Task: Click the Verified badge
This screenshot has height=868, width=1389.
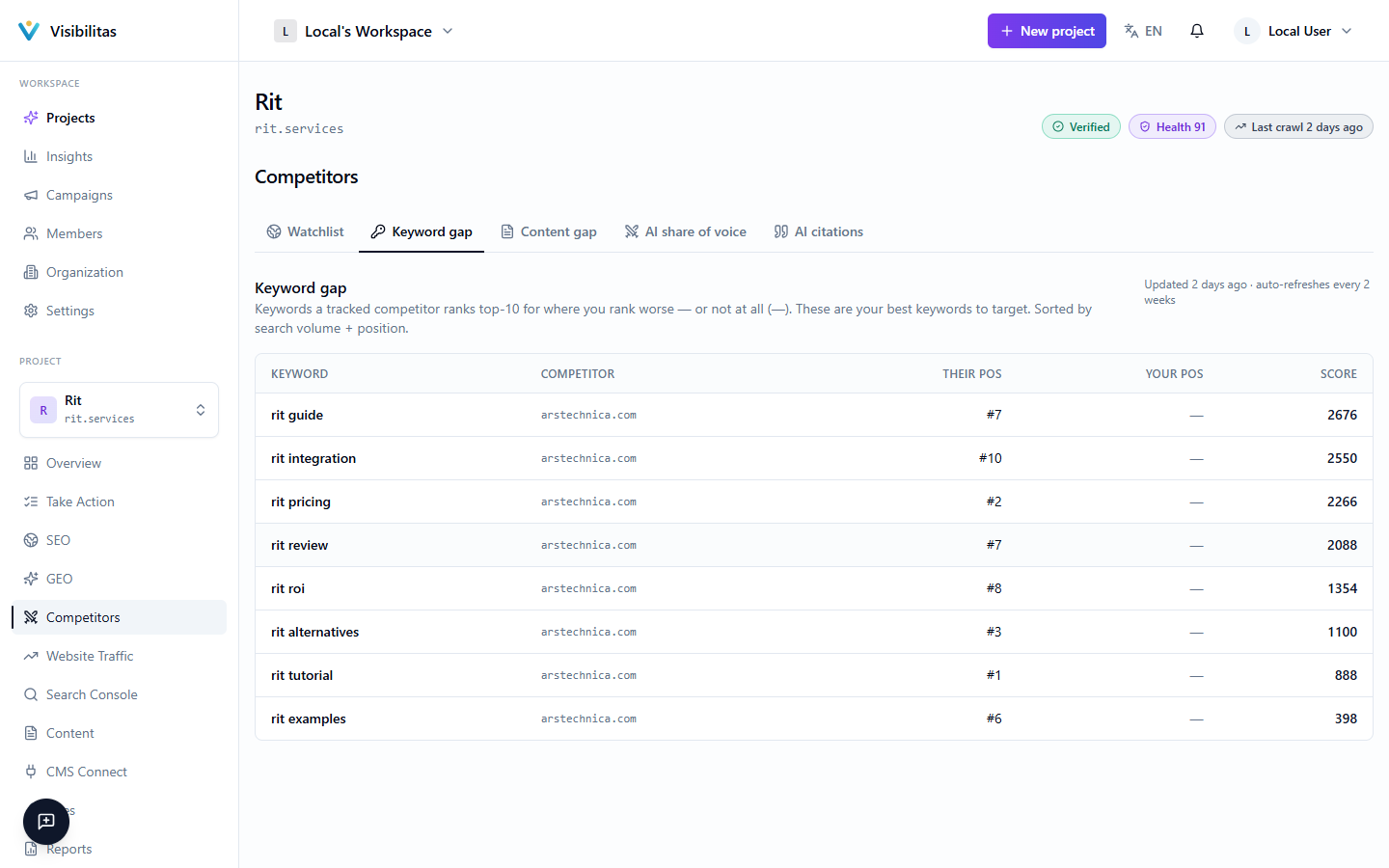Action: [x=1081, y=126]
